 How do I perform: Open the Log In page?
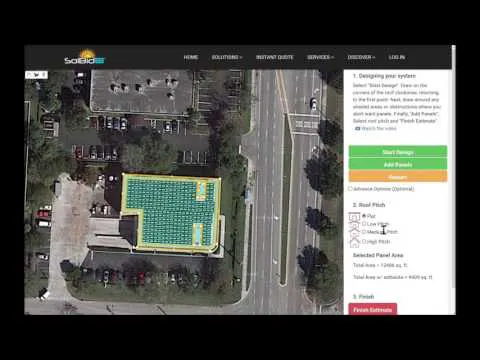[397, 57]
